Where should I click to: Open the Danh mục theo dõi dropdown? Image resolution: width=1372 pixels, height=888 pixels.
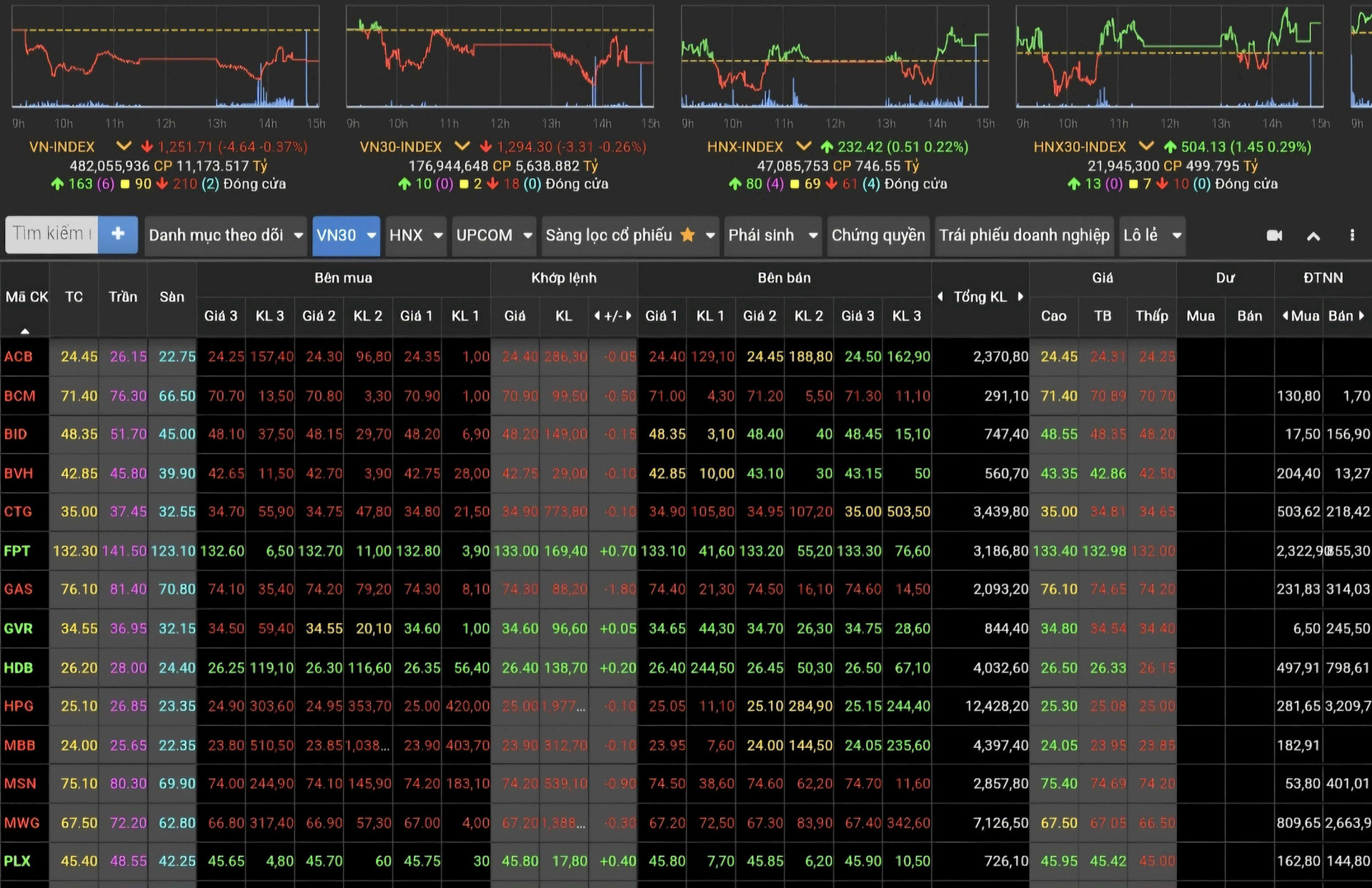coord(226,235)
